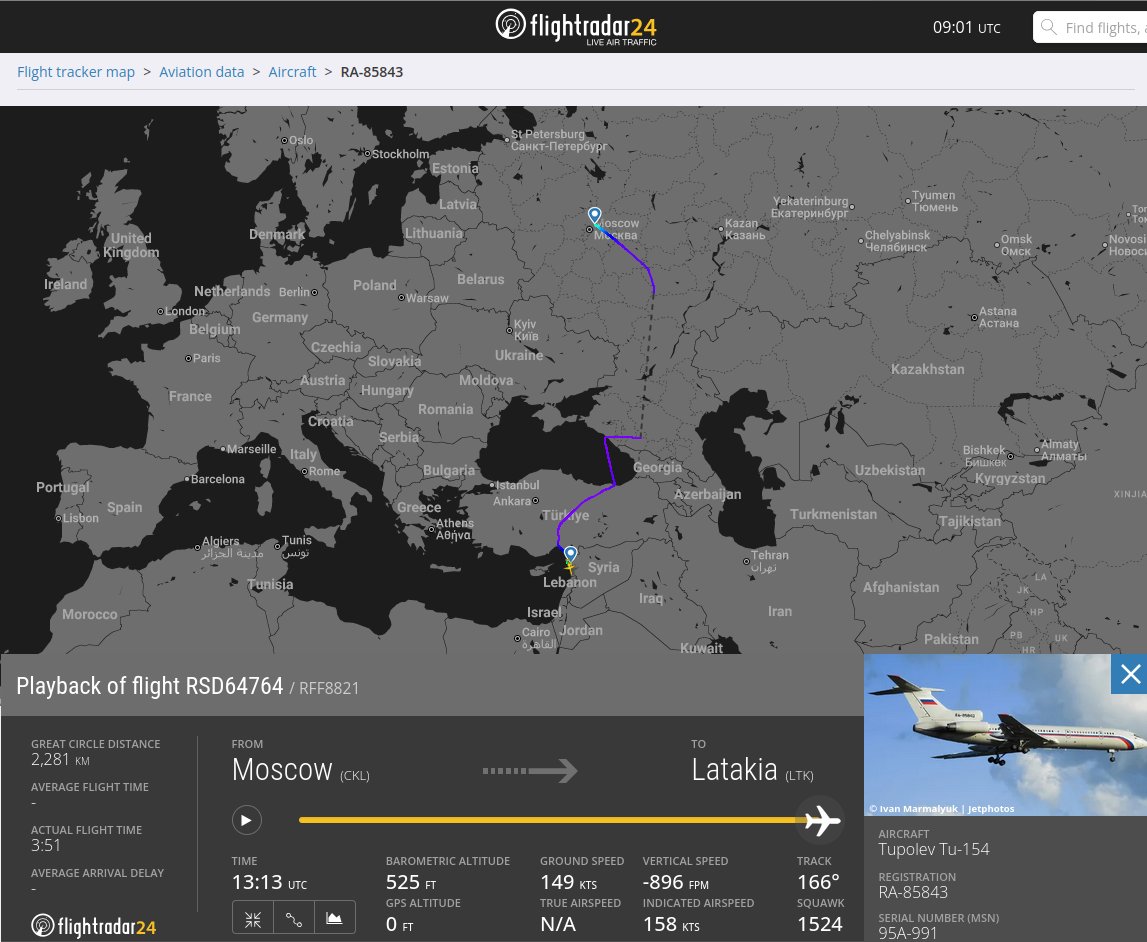Open Aircraft breadcrumb link
Screen dimensions: 1147x942
292,72
